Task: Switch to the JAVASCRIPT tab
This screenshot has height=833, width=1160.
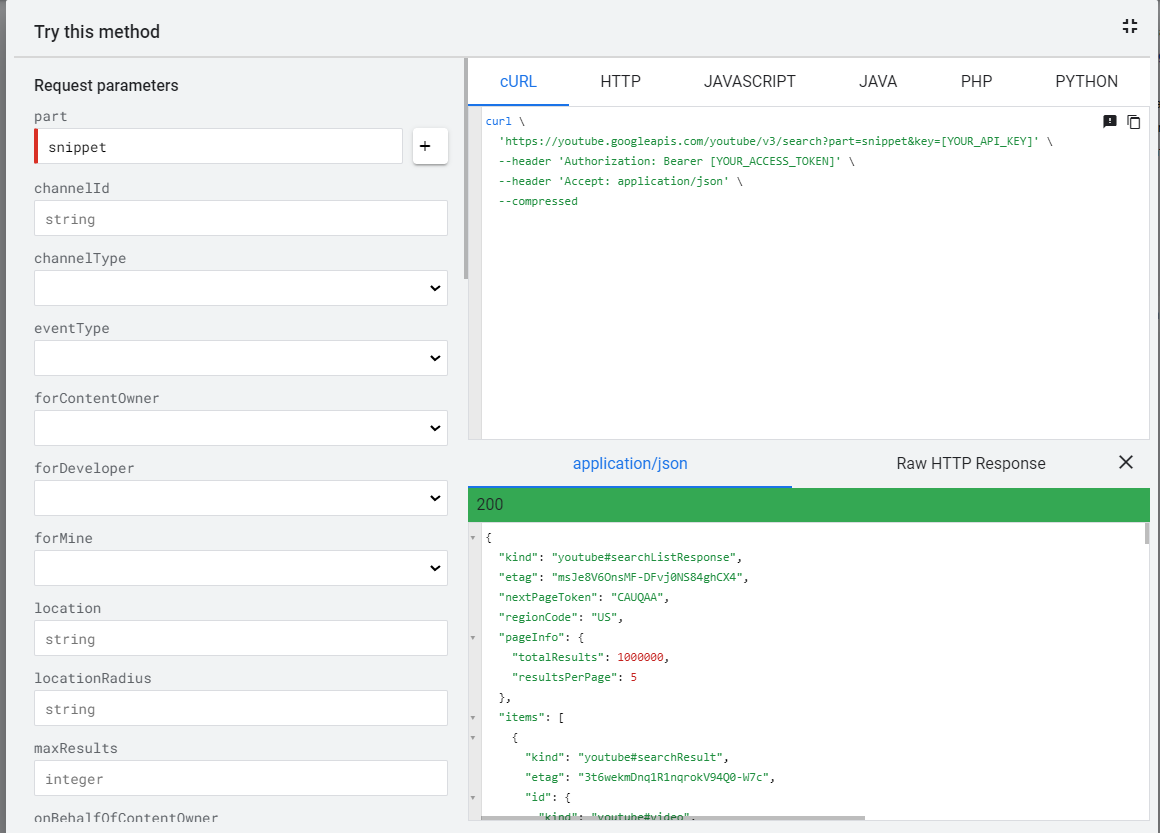Action: (x=749, y=81)
